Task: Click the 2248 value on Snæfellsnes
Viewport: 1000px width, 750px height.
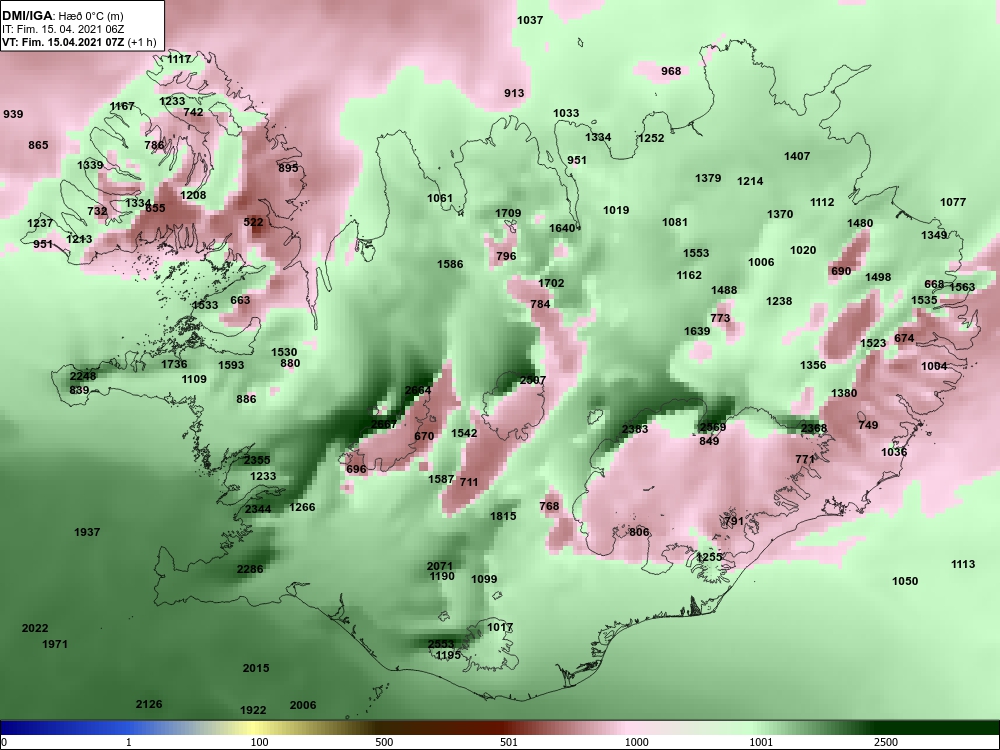Action: tap(83, 376)
